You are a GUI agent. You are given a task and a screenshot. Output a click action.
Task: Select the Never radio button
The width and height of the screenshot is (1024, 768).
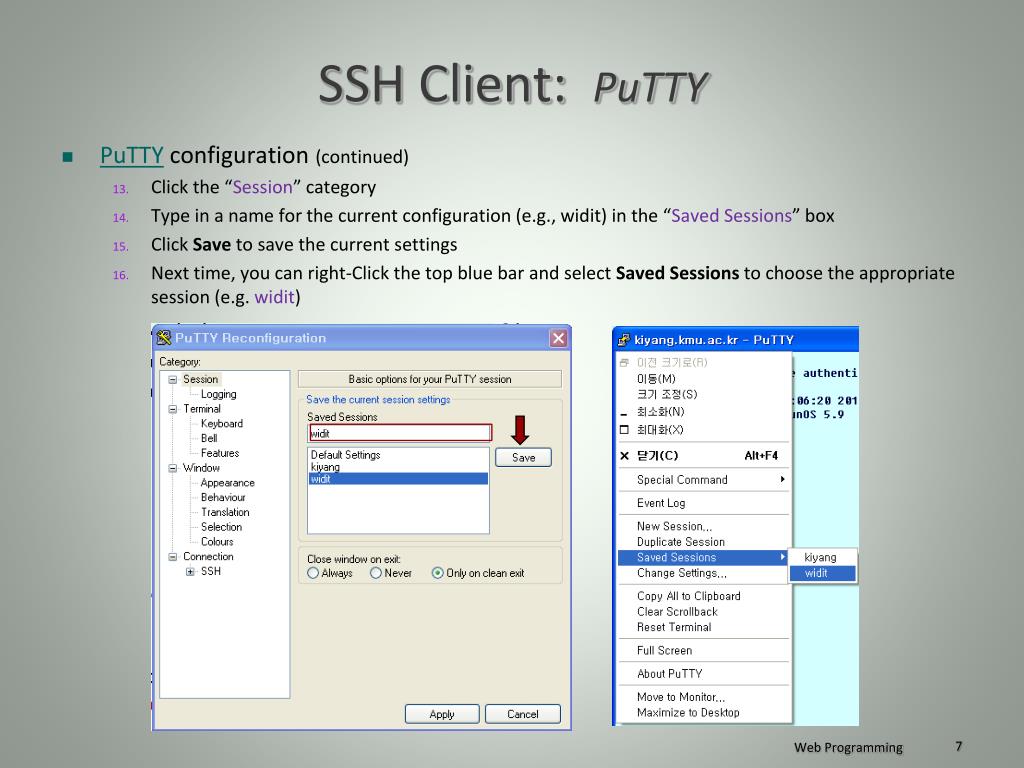tap(376, 573)
